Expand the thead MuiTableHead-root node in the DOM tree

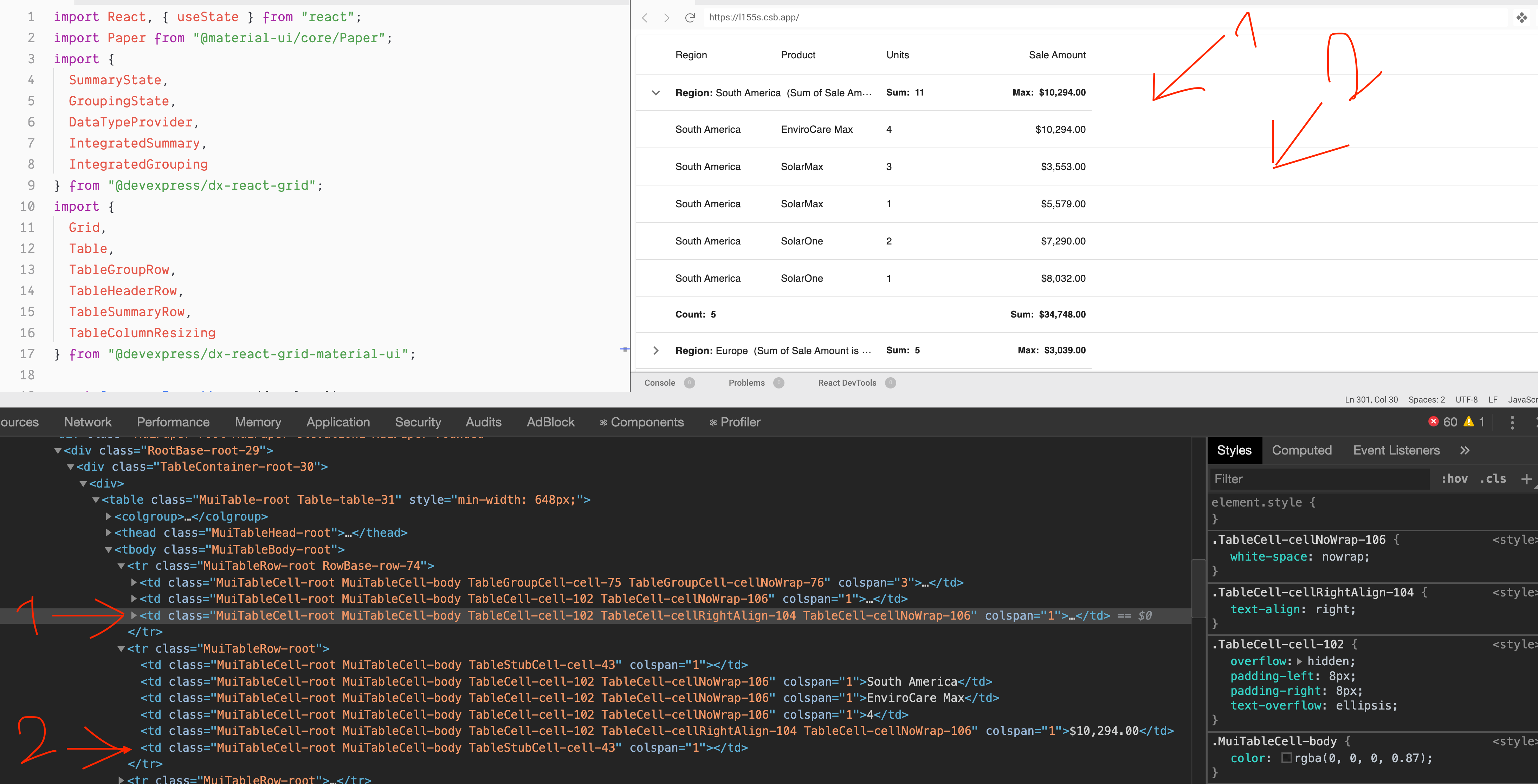click(108, 532)
